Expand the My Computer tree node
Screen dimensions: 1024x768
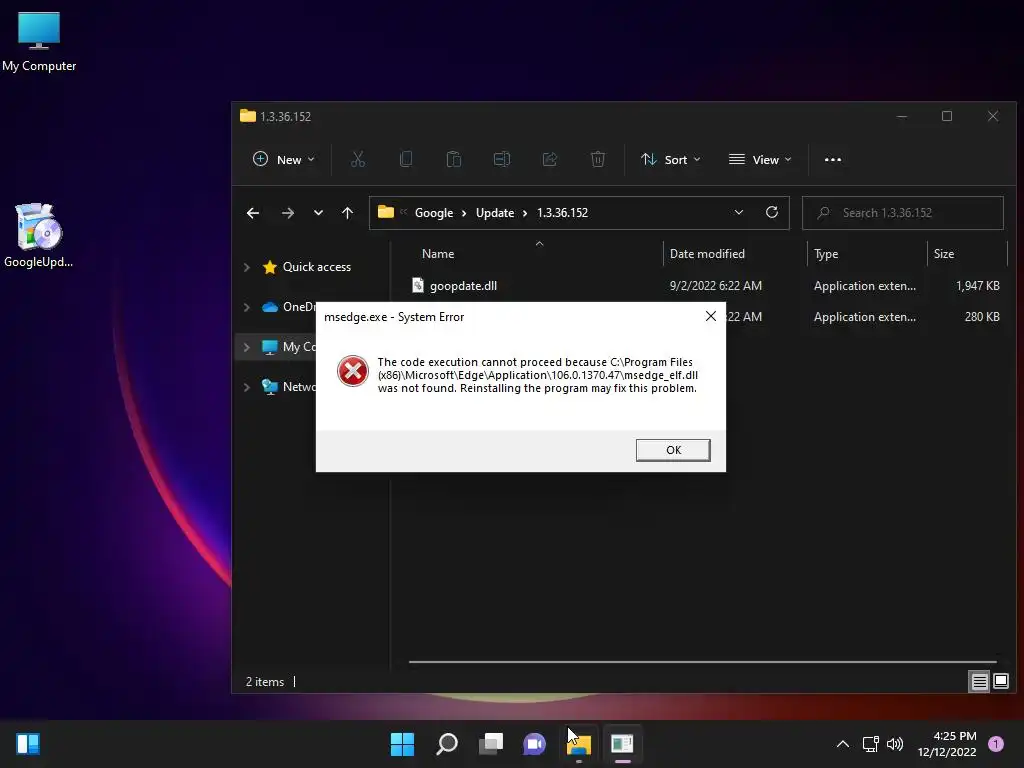247,347
